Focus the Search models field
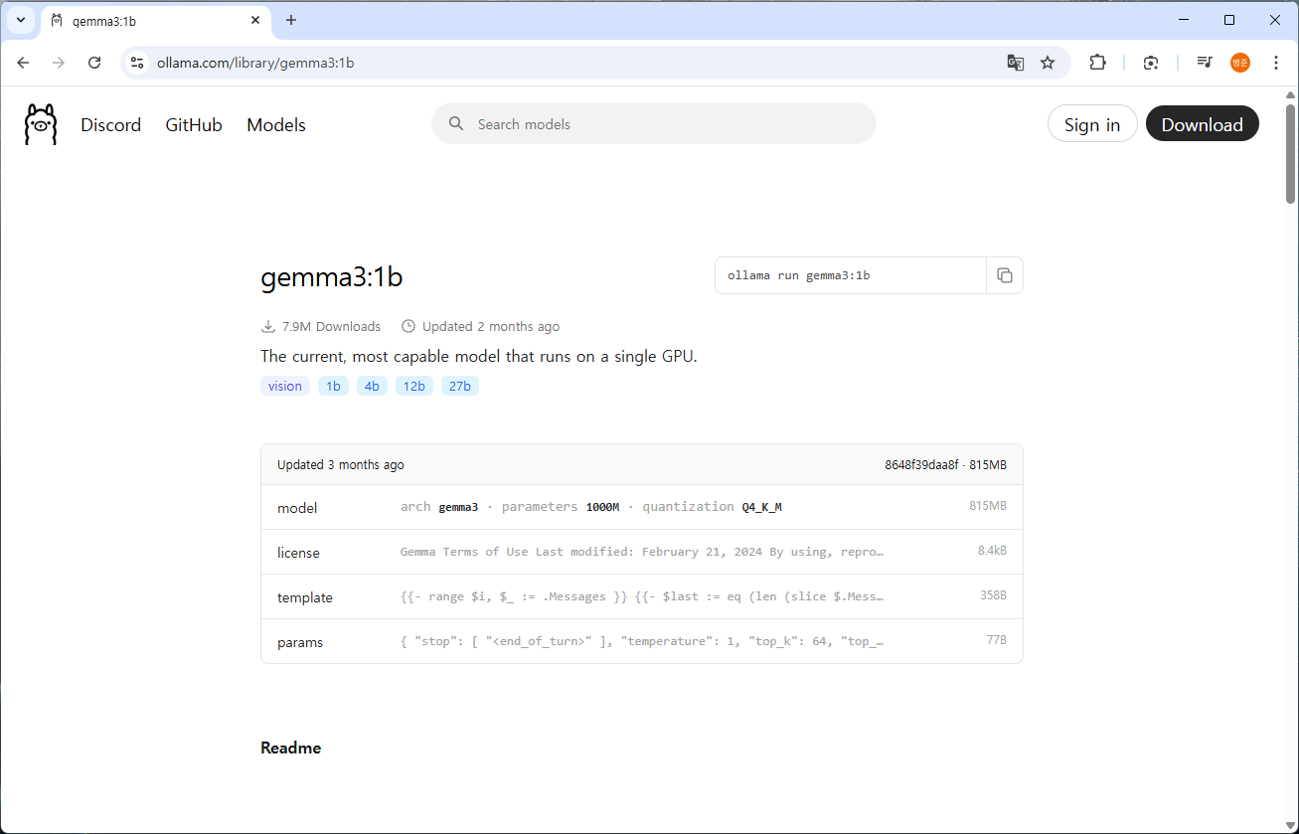This screenshot has height=834, width=1299. pos(654,124)
